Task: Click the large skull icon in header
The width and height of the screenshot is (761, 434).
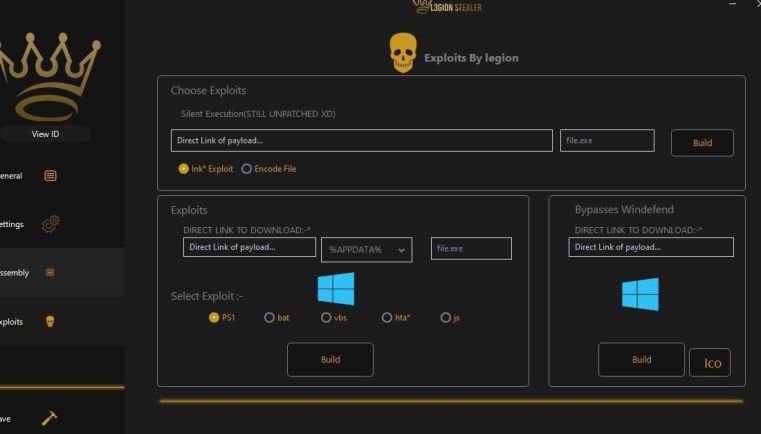Action: (402, 54)
